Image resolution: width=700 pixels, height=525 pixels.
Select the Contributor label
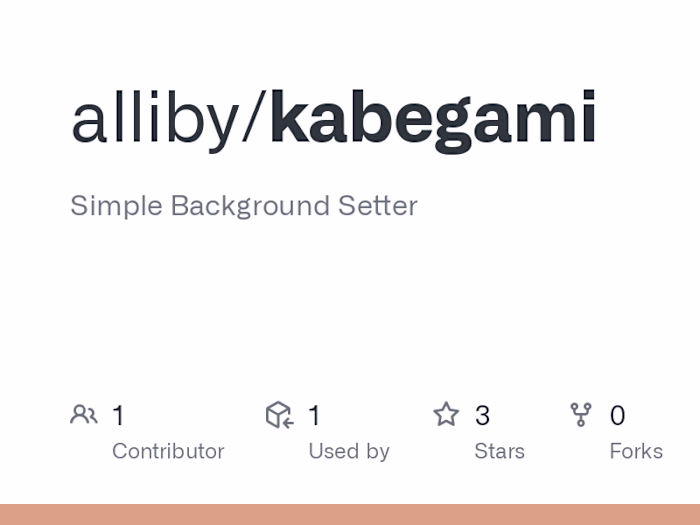pyautogui.click(x=168, y=451)
